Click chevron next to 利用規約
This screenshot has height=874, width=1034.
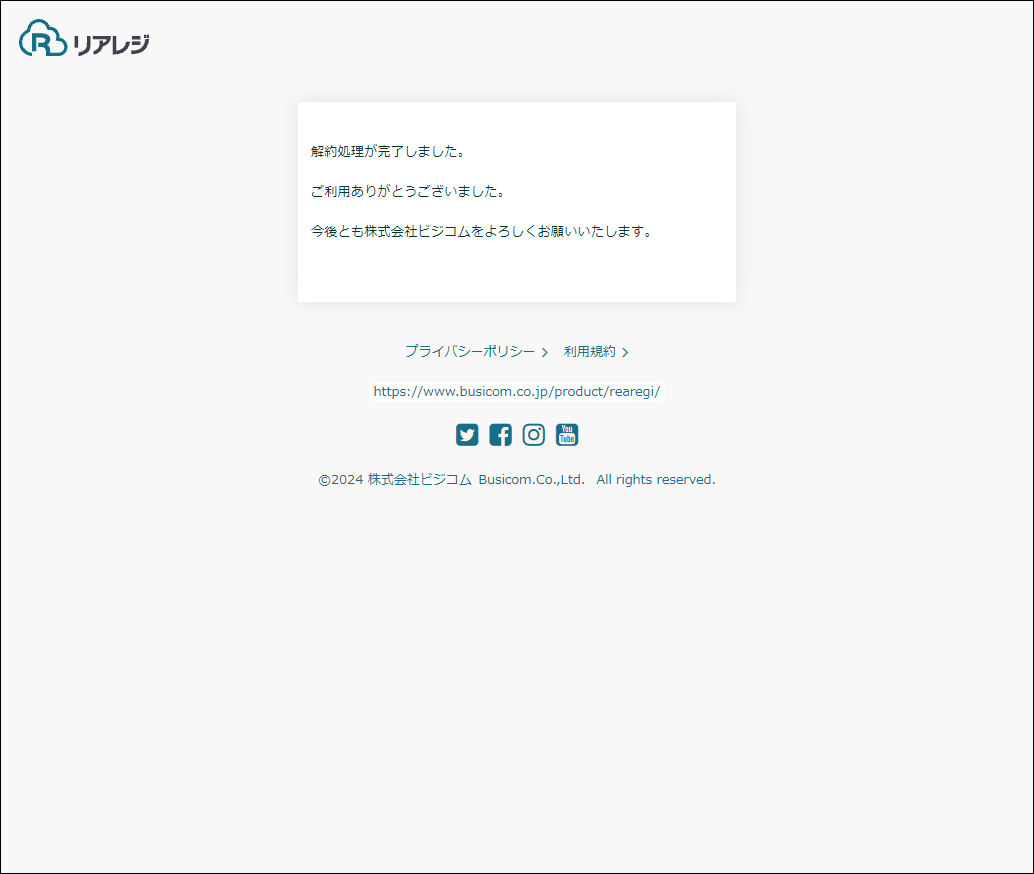(x=625, y=353)
